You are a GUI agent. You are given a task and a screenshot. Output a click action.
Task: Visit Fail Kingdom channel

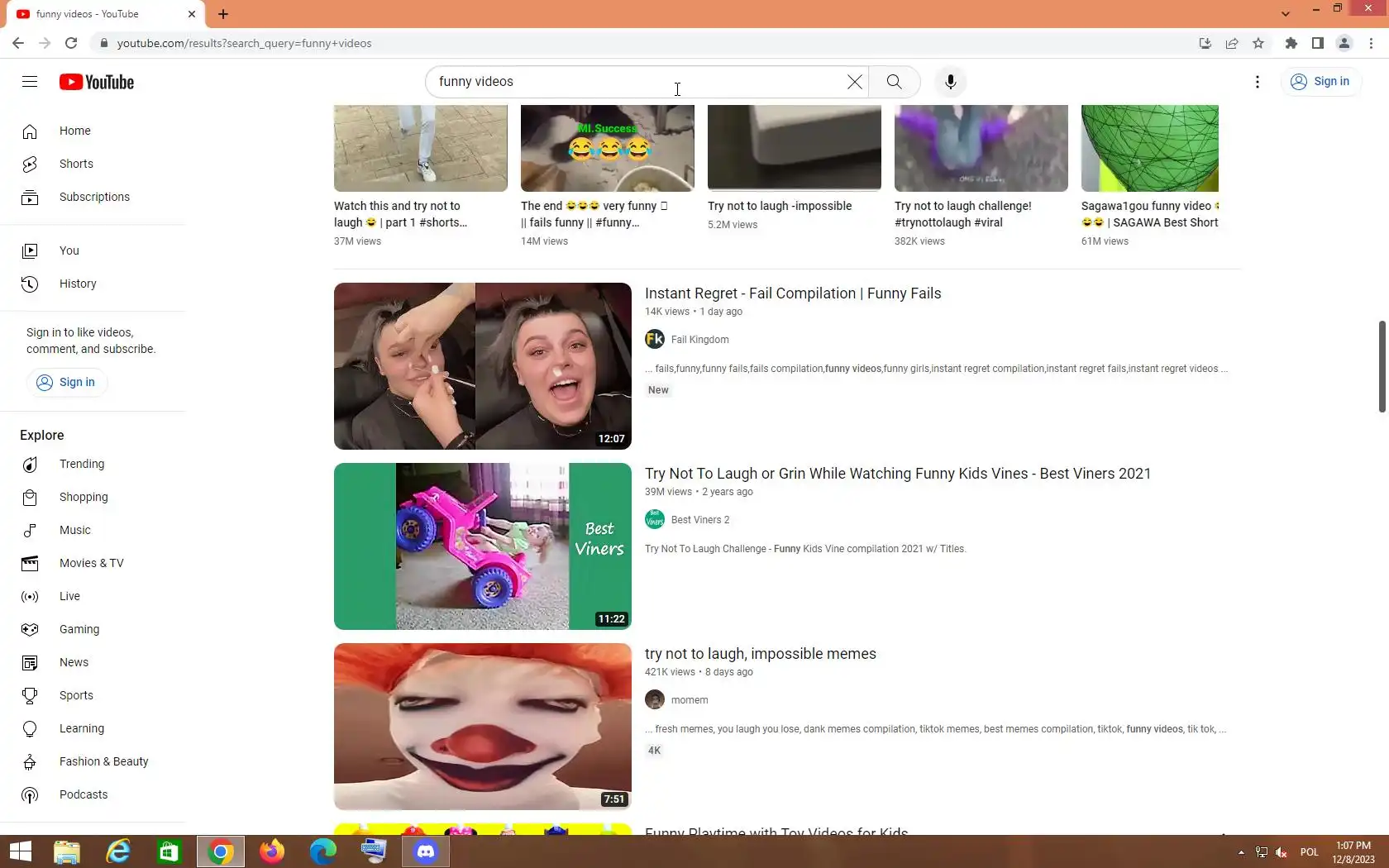click(x=699, y=340)
